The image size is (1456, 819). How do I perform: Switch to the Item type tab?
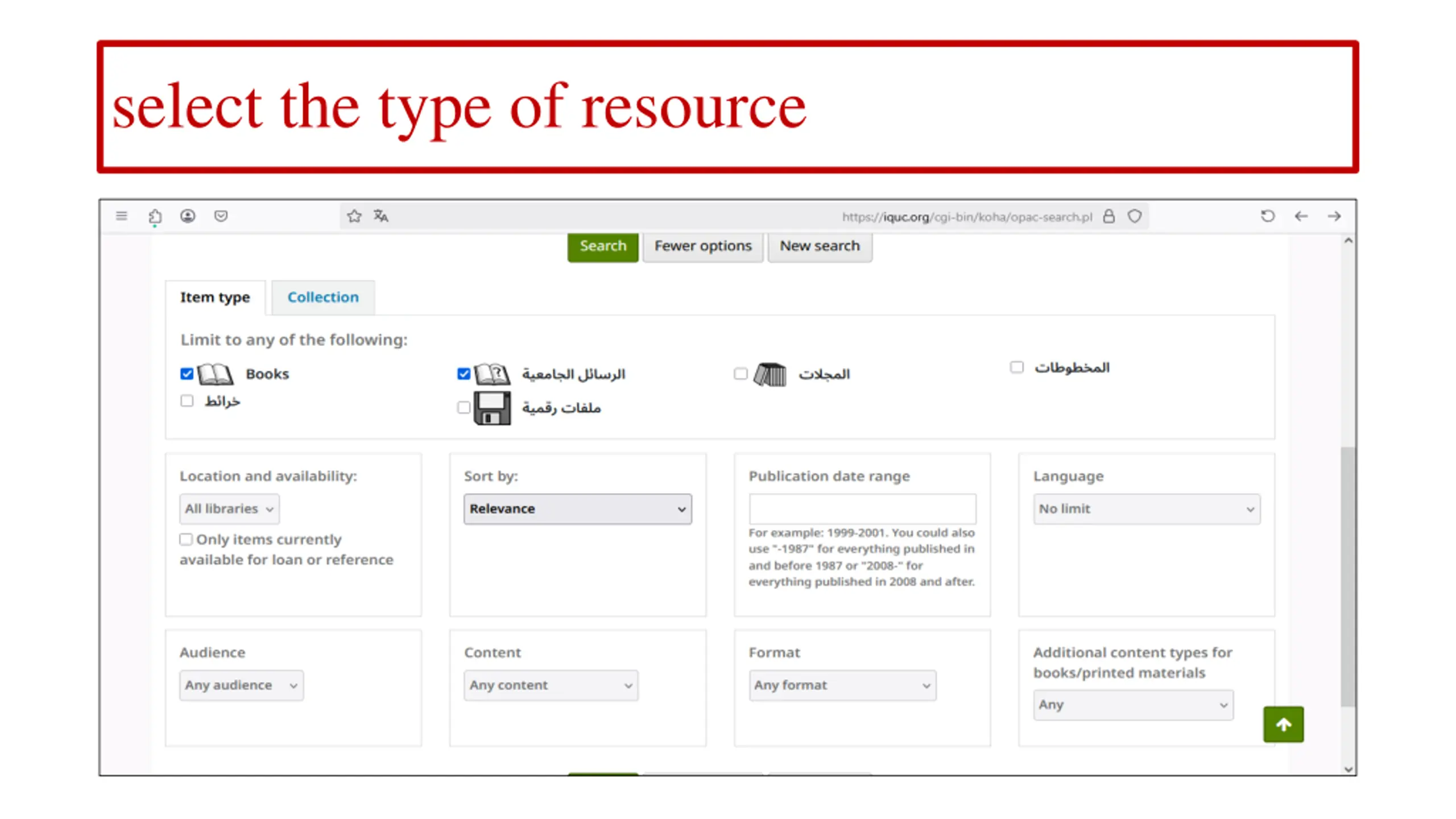tap(215, 297)
